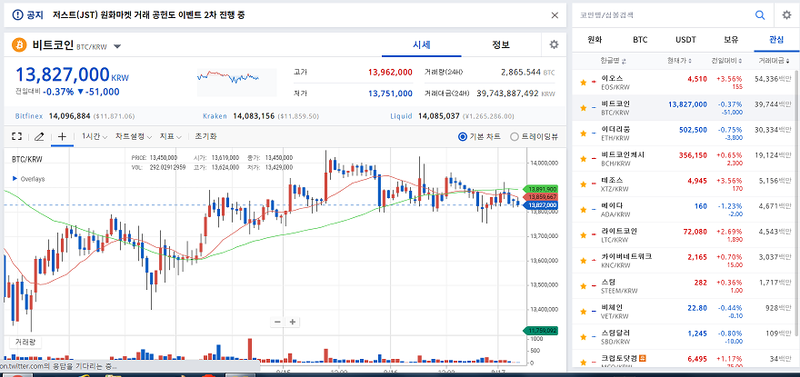The height and width of the screenshot is (377, 800).
Task: Select the ETH/KRW market name
Action: [x=615, y=138]
